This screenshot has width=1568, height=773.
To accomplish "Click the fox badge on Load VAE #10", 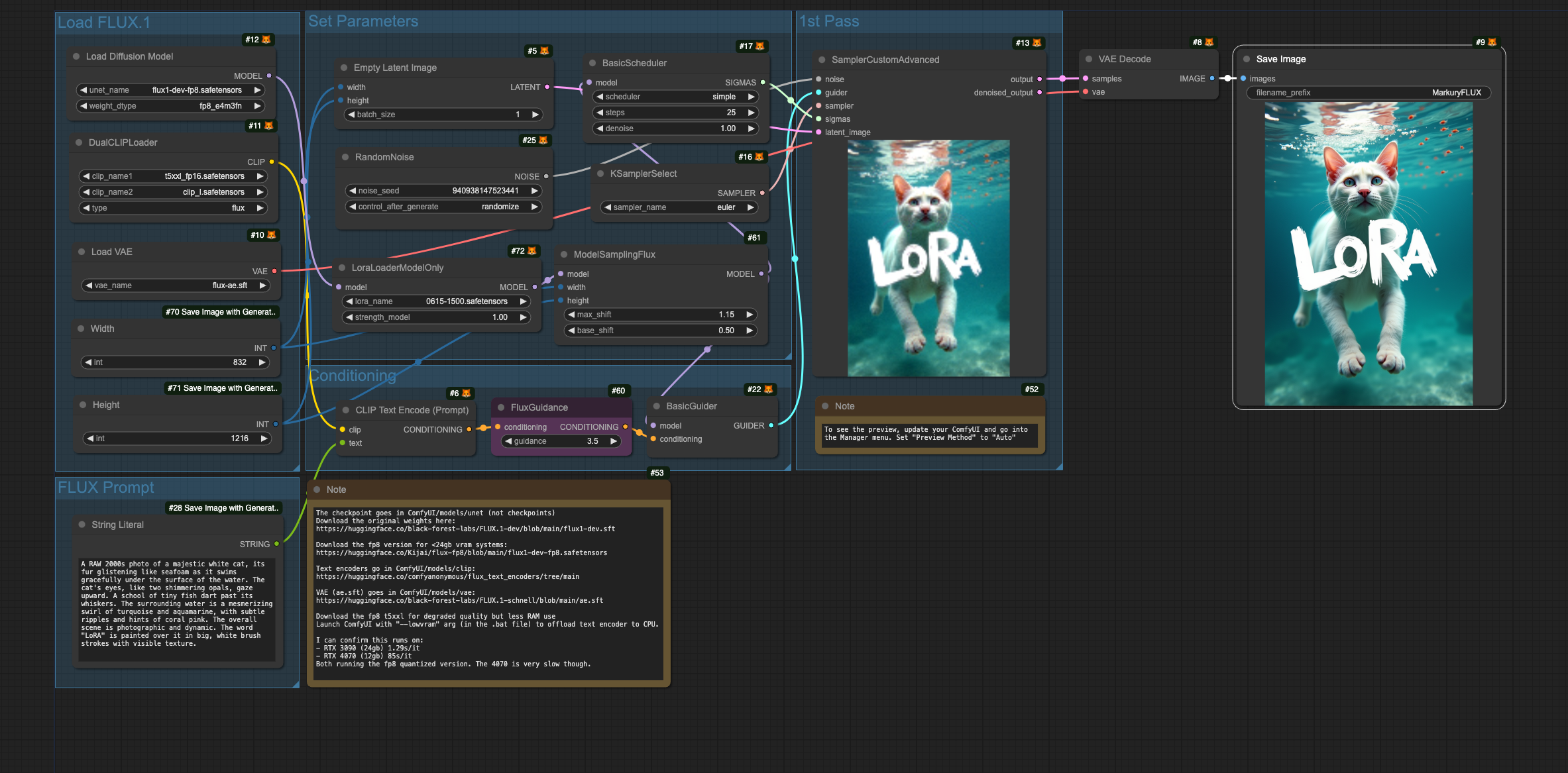I will tap(271, 235).
